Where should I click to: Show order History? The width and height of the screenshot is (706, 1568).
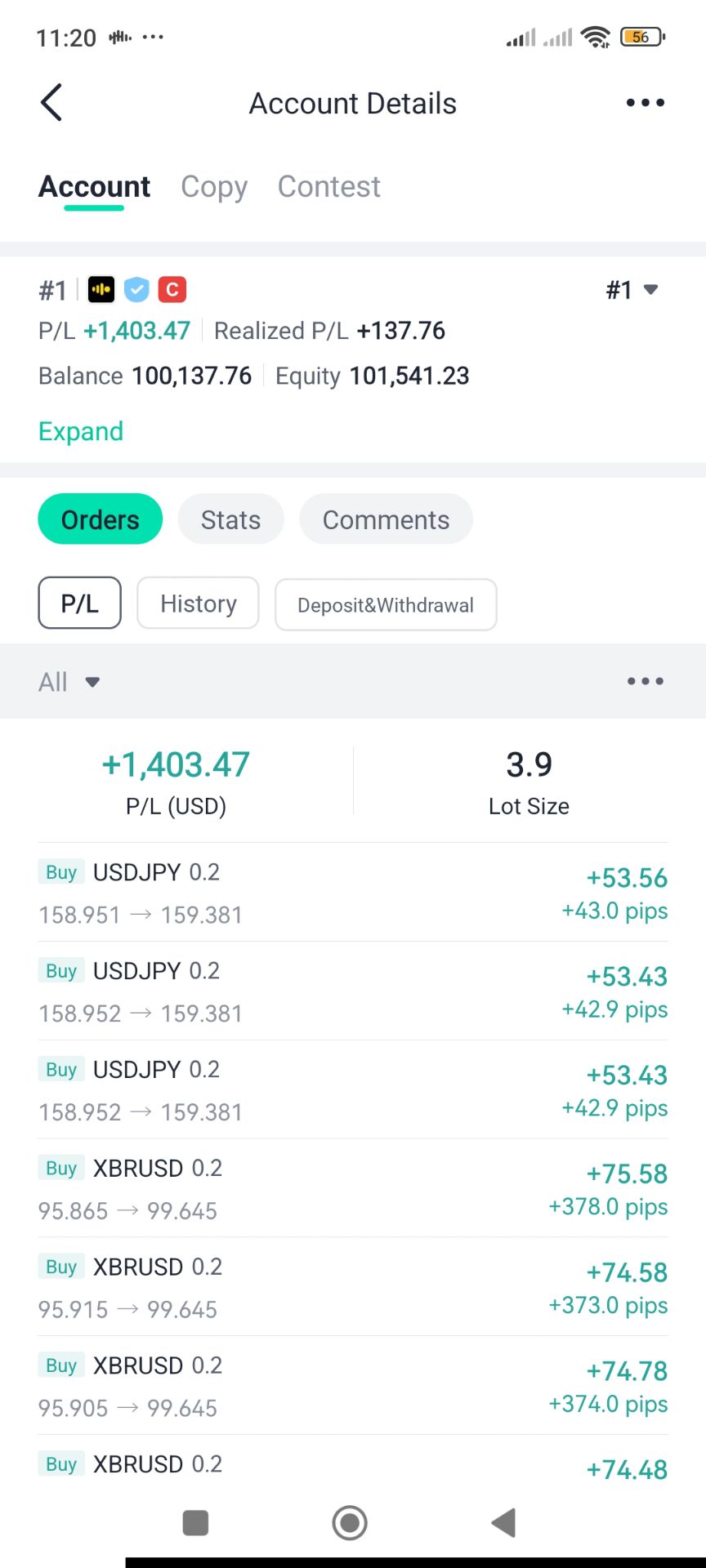198,604
